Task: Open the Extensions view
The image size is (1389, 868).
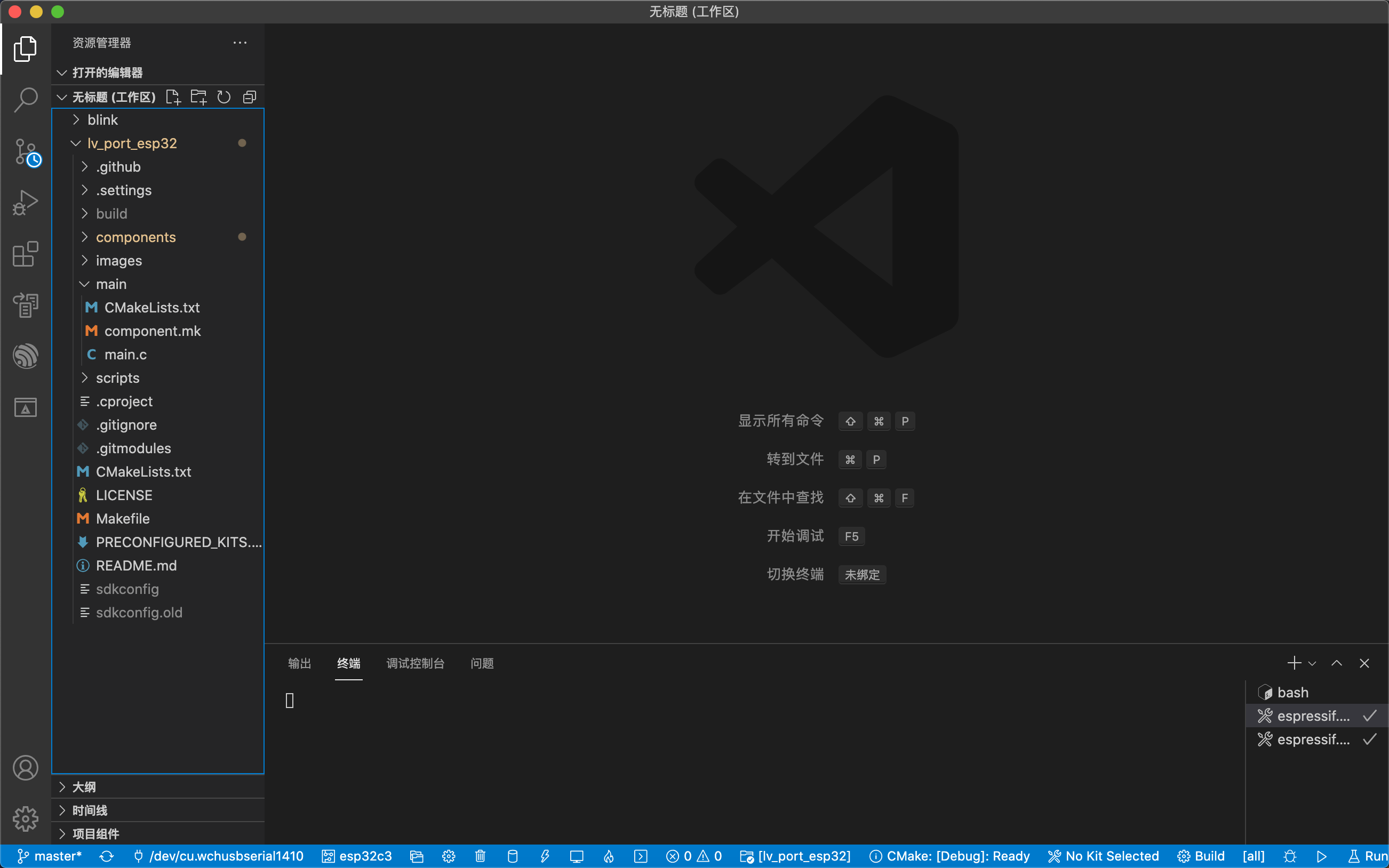Action: 25,254
